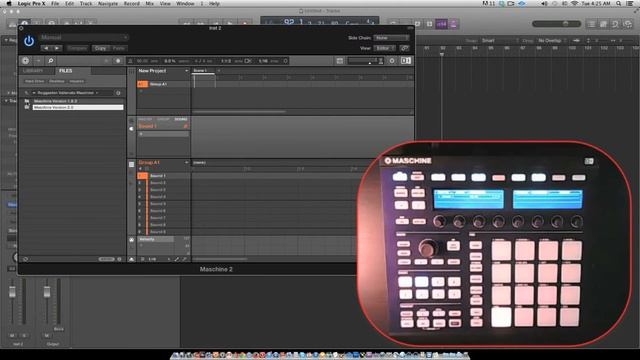Image resolution: width=640 pixels, height=360 pixels.
Task: Click the plug-in link icon
Action: [x=404, y=48]
